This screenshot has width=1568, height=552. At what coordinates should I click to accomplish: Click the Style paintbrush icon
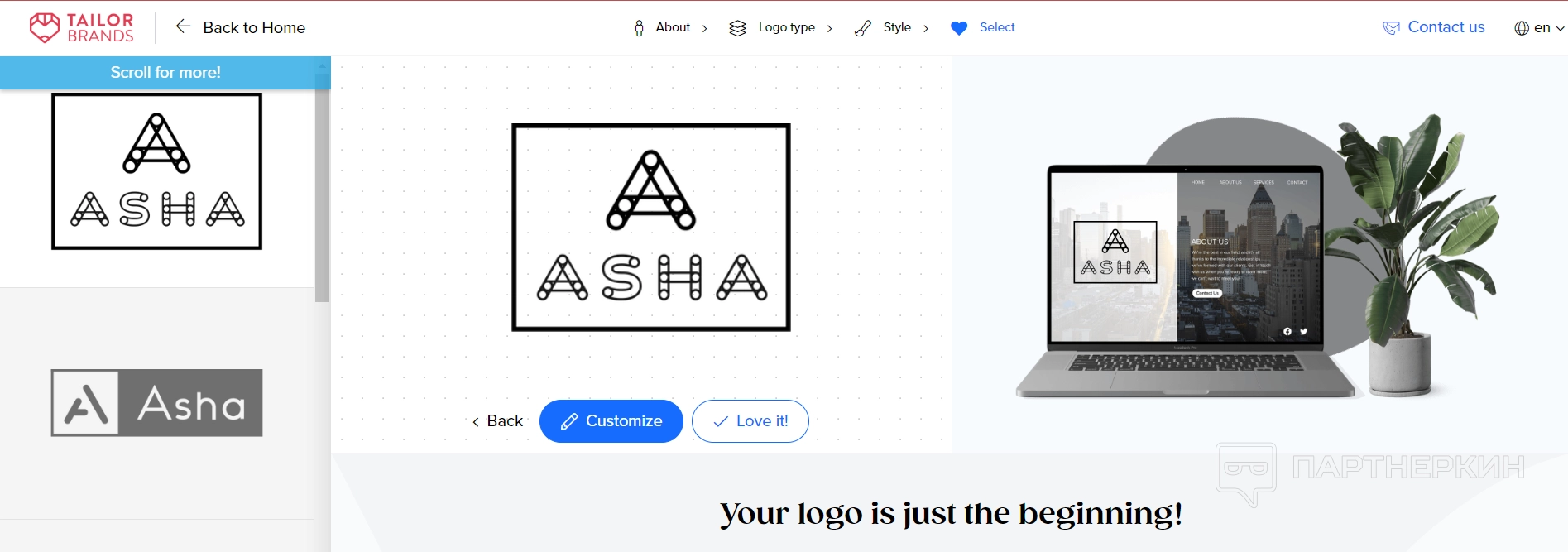[863, 28]
